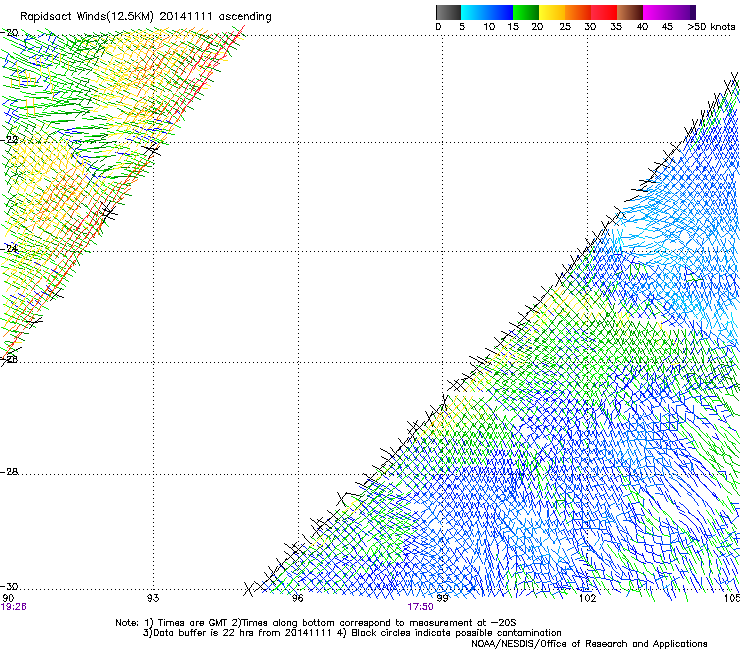The width and height of the screenshot is (740, 650).
Task: Click the '-22' latitude axis label
Action: click(x=9, y=140)
